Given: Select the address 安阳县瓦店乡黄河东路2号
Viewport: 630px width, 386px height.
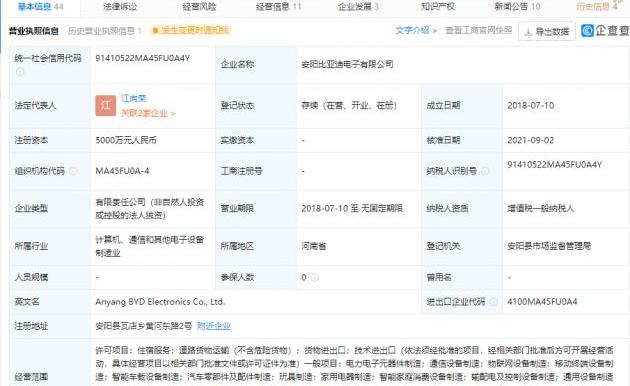Looking at the screenshot, I should [x=144, y=326].
